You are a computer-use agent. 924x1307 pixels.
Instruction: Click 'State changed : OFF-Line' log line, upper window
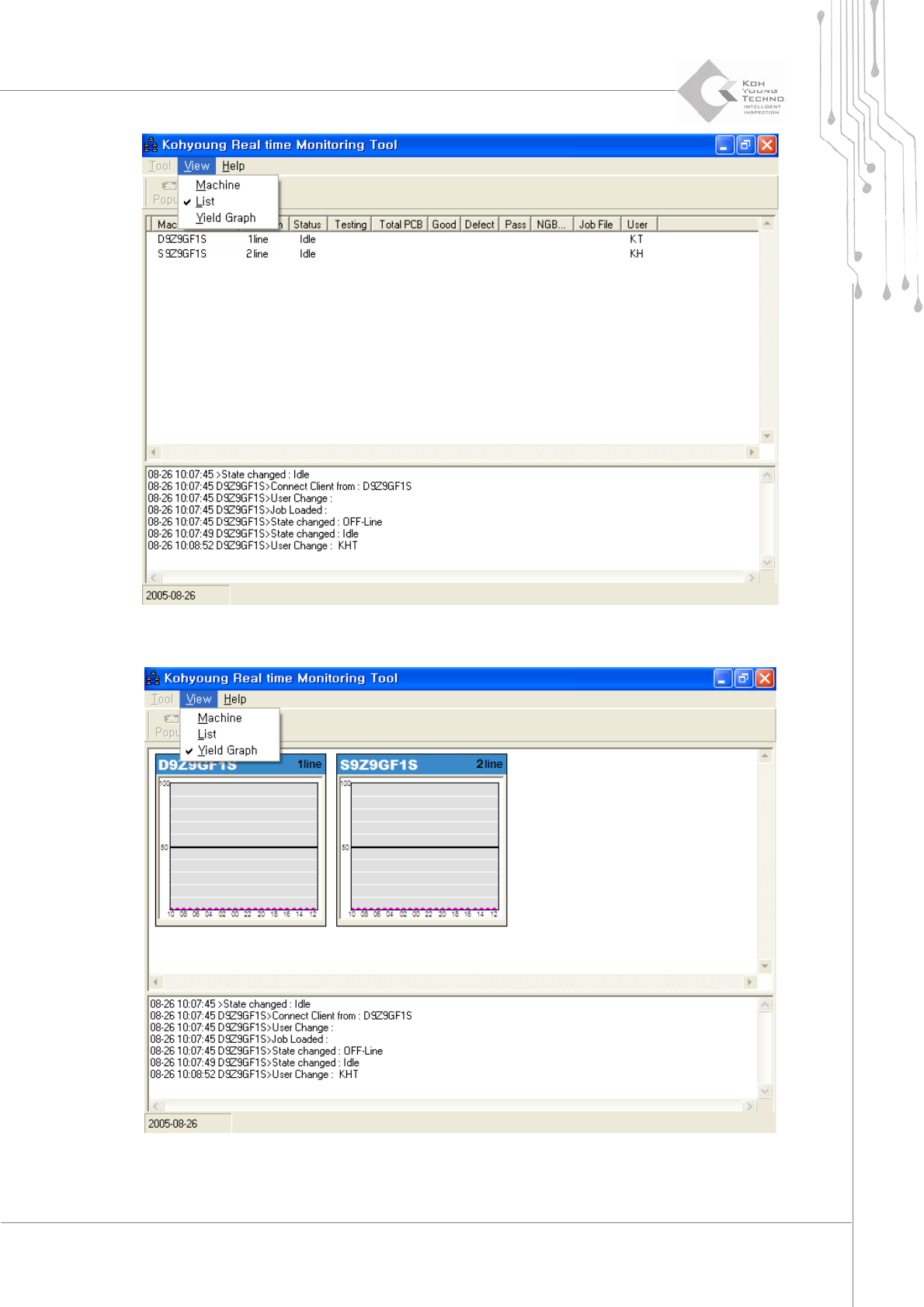(x=265, y=522)
